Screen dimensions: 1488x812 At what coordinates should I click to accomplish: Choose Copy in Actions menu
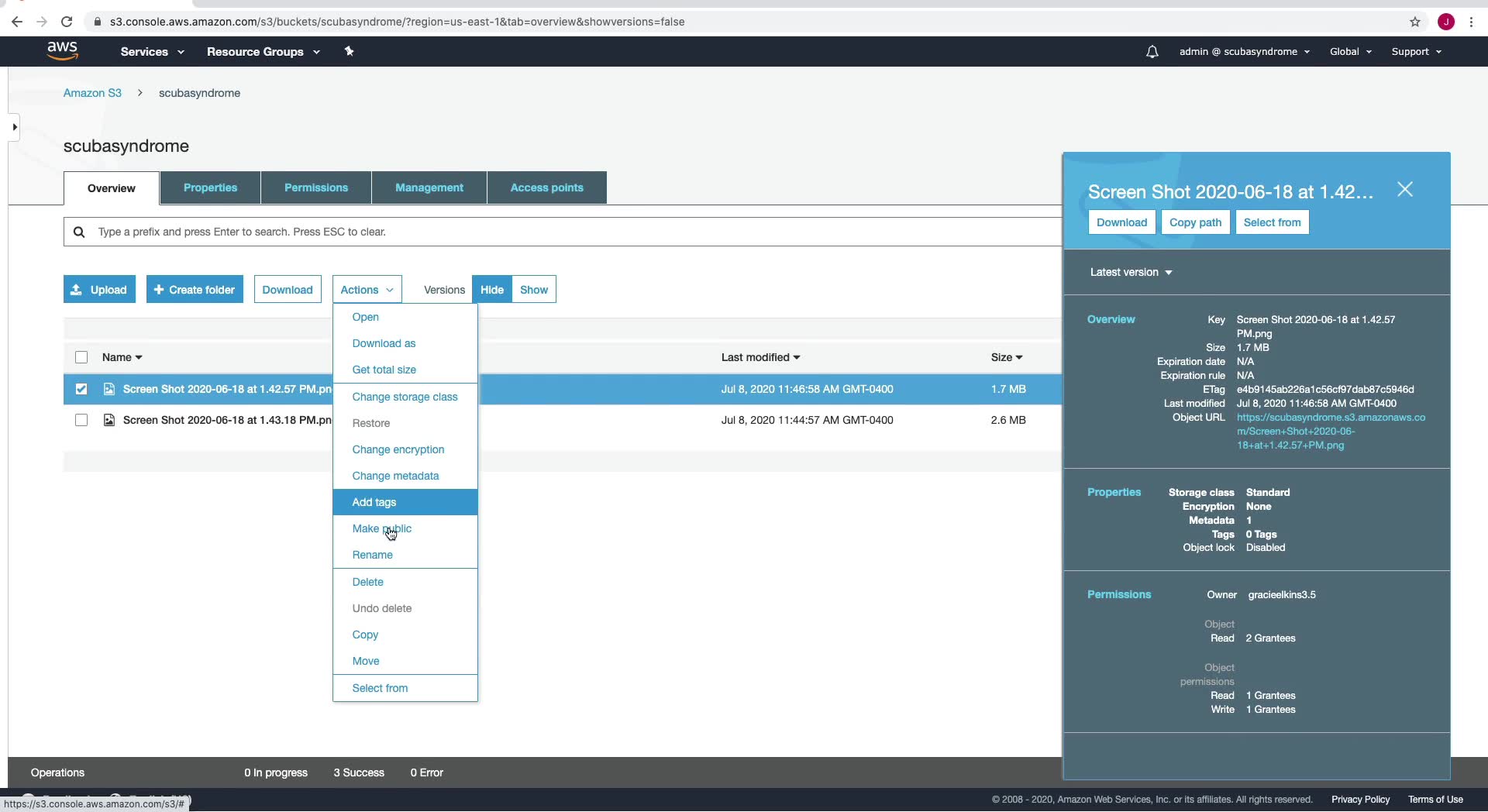(x=405, y=635)
